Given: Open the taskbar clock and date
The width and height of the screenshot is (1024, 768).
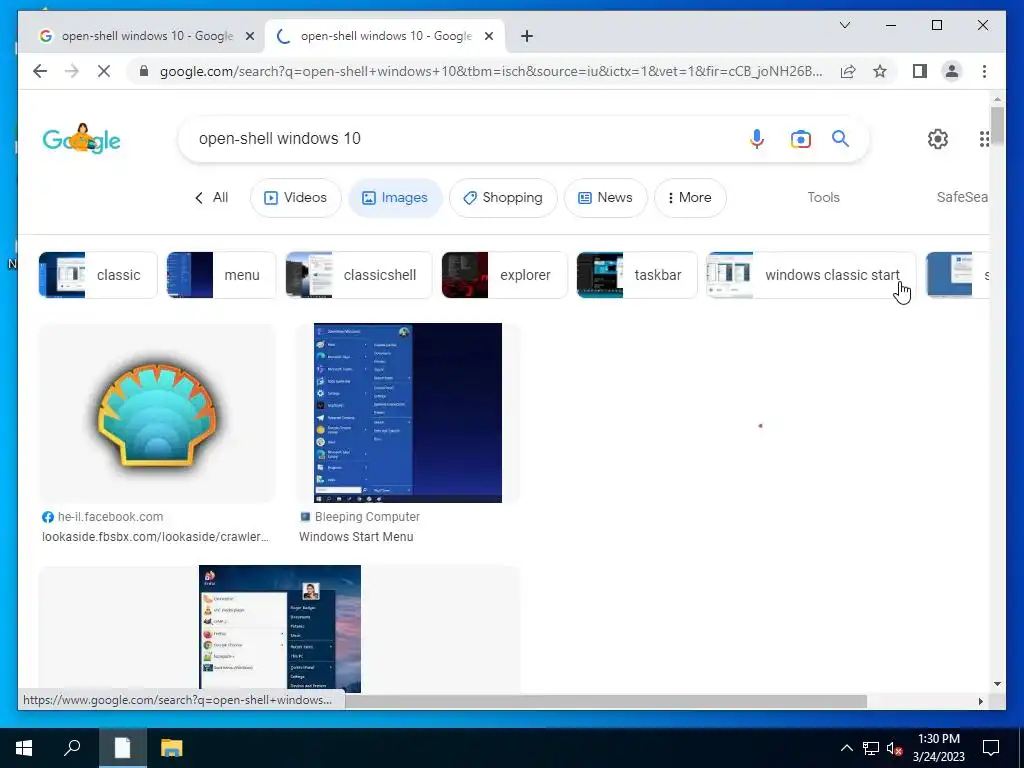Looking at the screenshot, I should (x=938, y=748).
